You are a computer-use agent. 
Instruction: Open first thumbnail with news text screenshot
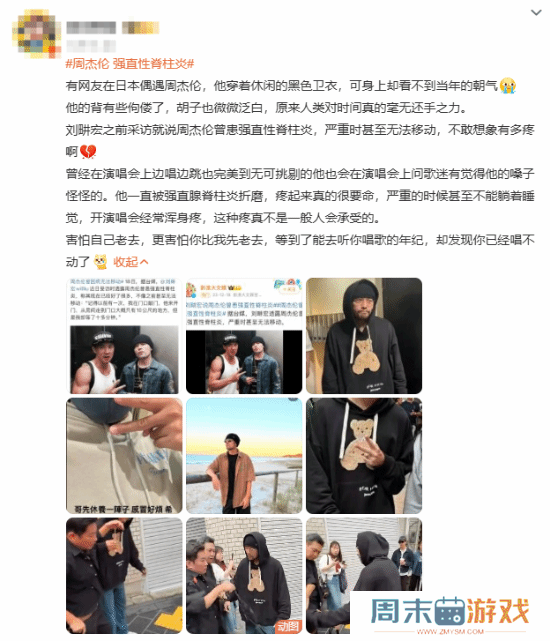pos(124,336)
